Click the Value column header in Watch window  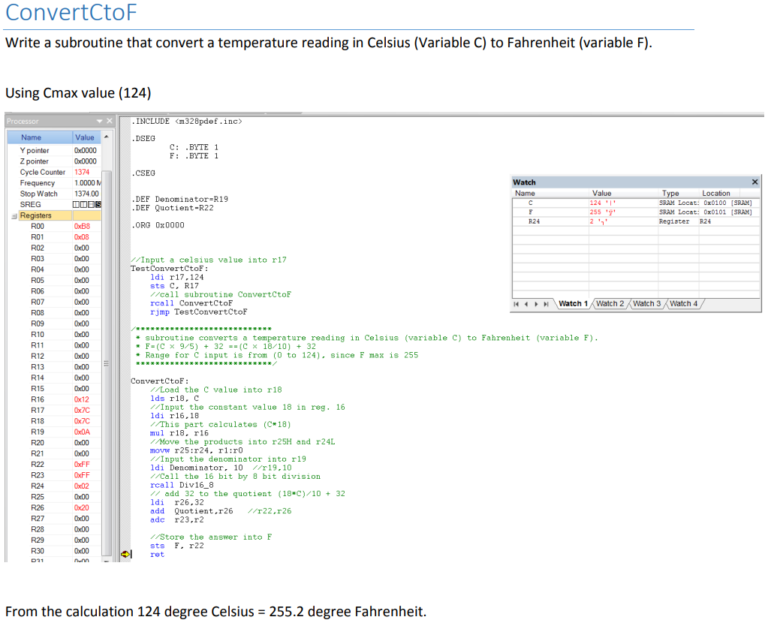point(602,193)
